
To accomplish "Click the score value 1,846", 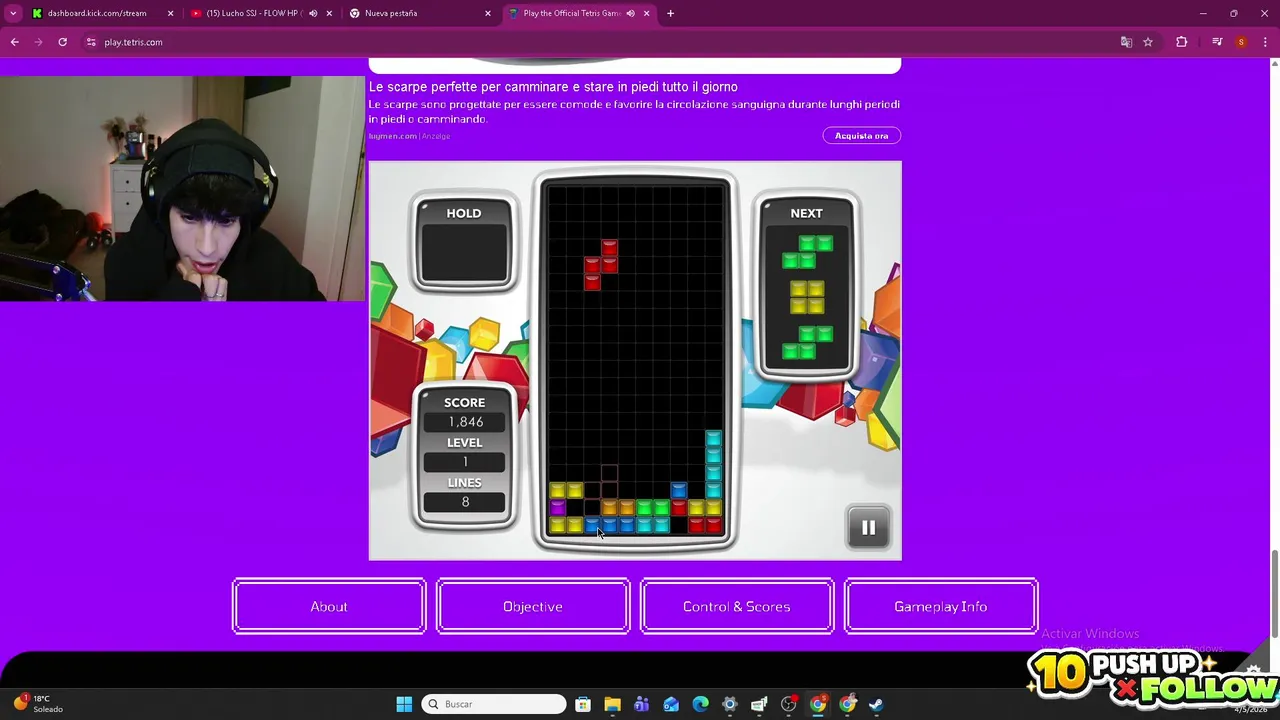I will (465, 422).
